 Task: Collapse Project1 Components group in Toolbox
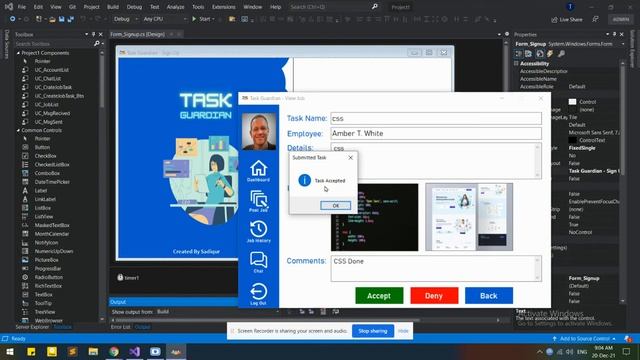tap(18, 53)
